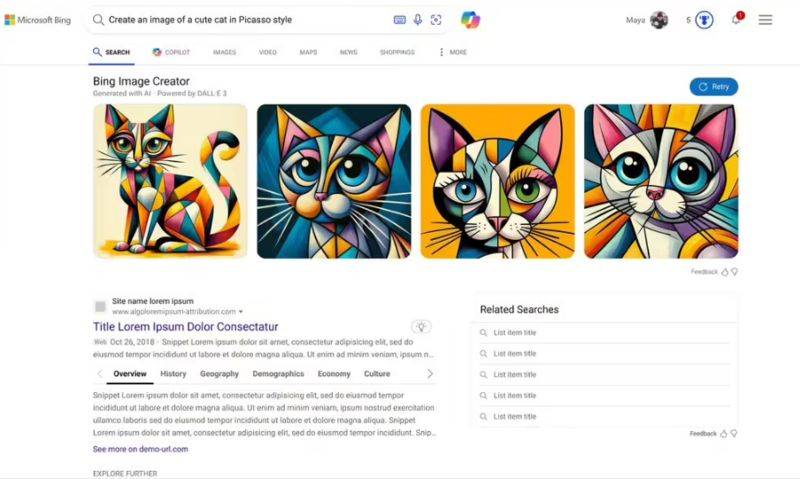800x479 pixels.
Task: Open the notifications bell
Action: click(736, 20)
